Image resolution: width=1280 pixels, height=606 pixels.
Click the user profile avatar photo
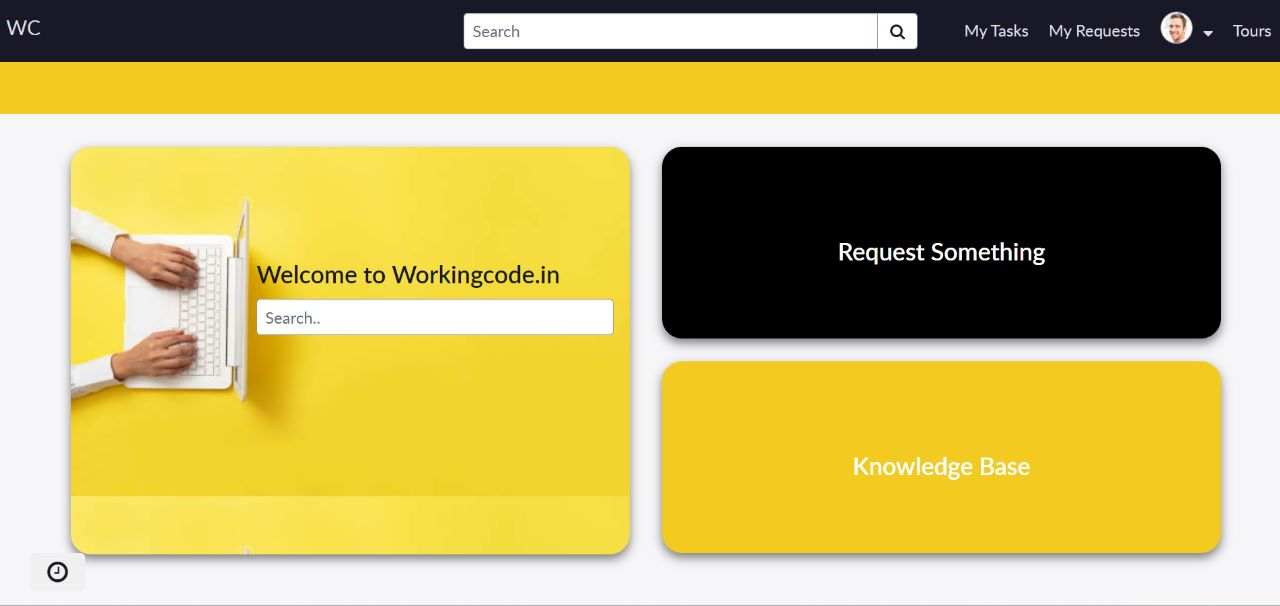[x=1176, y=29]
